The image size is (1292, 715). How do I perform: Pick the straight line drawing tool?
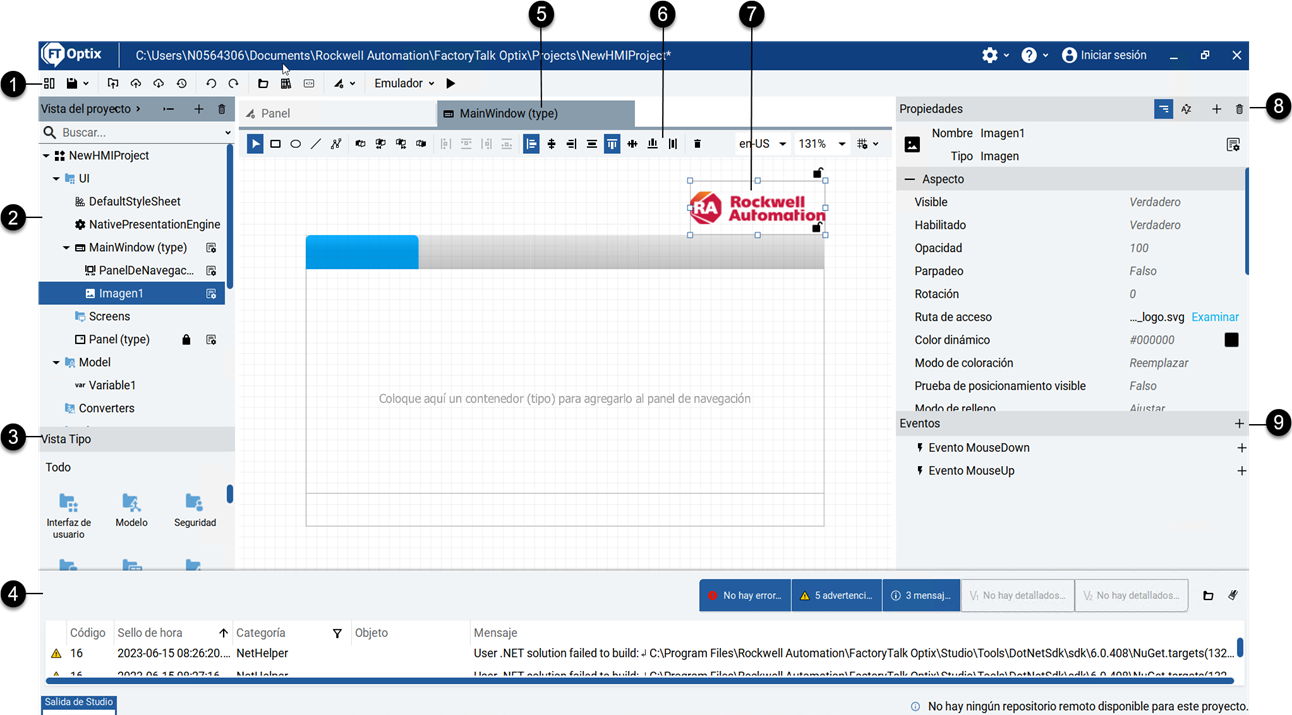tap(316, 144)
